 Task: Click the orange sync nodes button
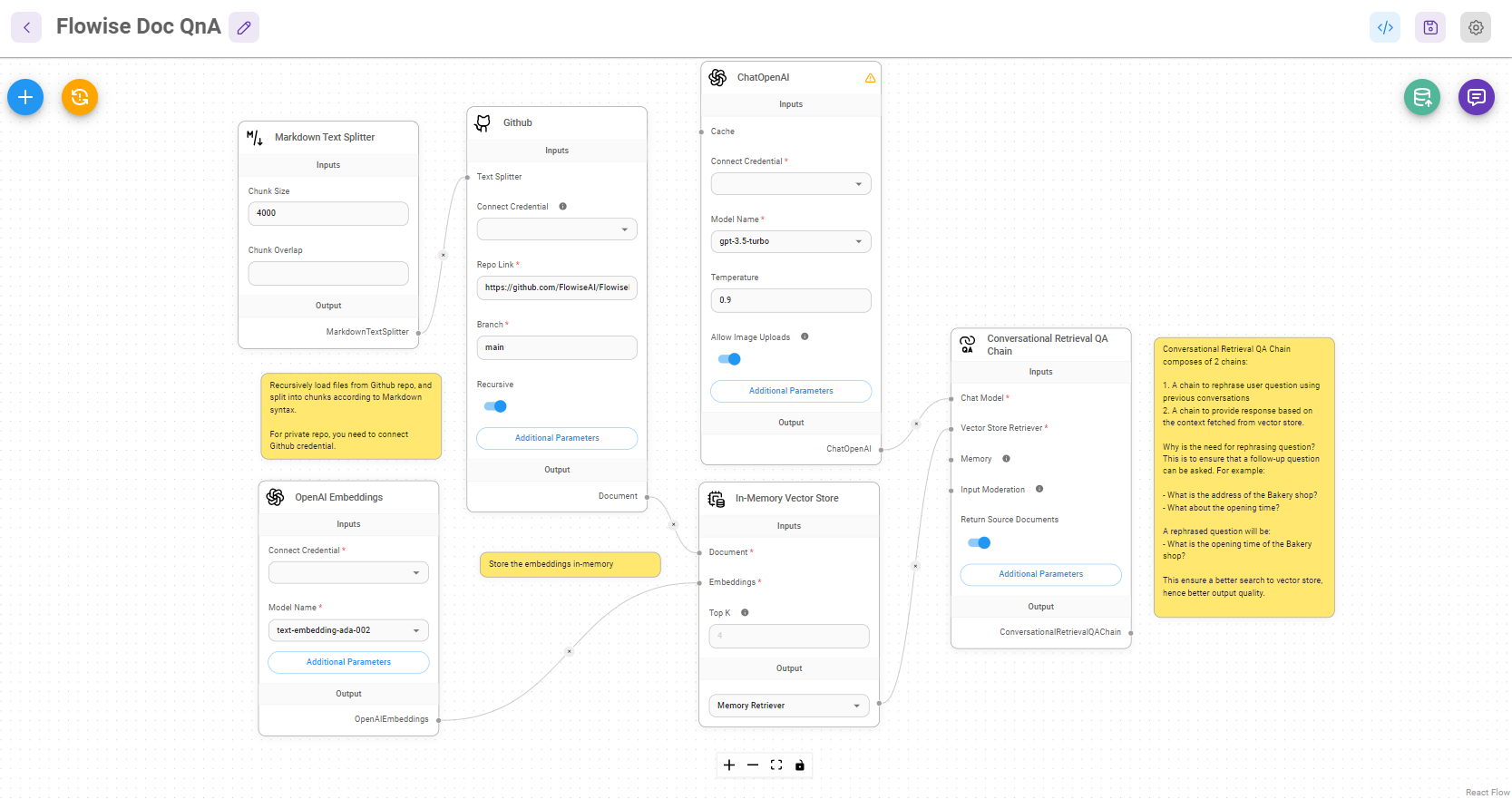[80, 97]
